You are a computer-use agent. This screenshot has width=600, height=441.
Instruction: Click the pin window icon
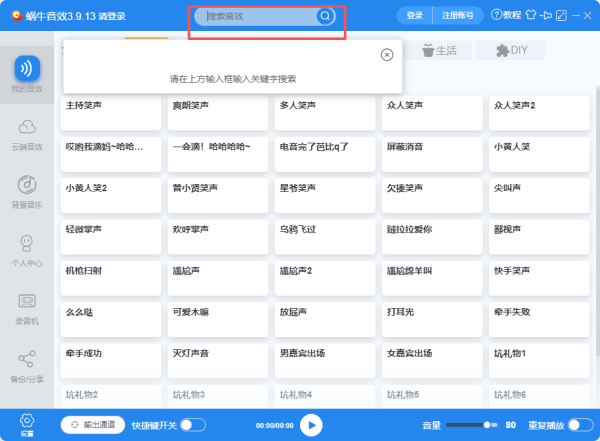[x=546, y=15]
